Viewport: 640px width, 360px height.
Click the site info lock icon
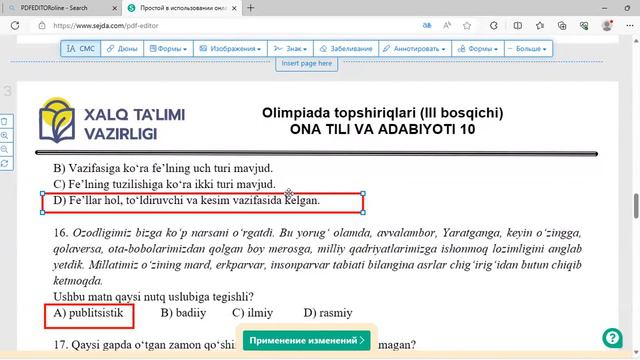(x=42, y=25)
